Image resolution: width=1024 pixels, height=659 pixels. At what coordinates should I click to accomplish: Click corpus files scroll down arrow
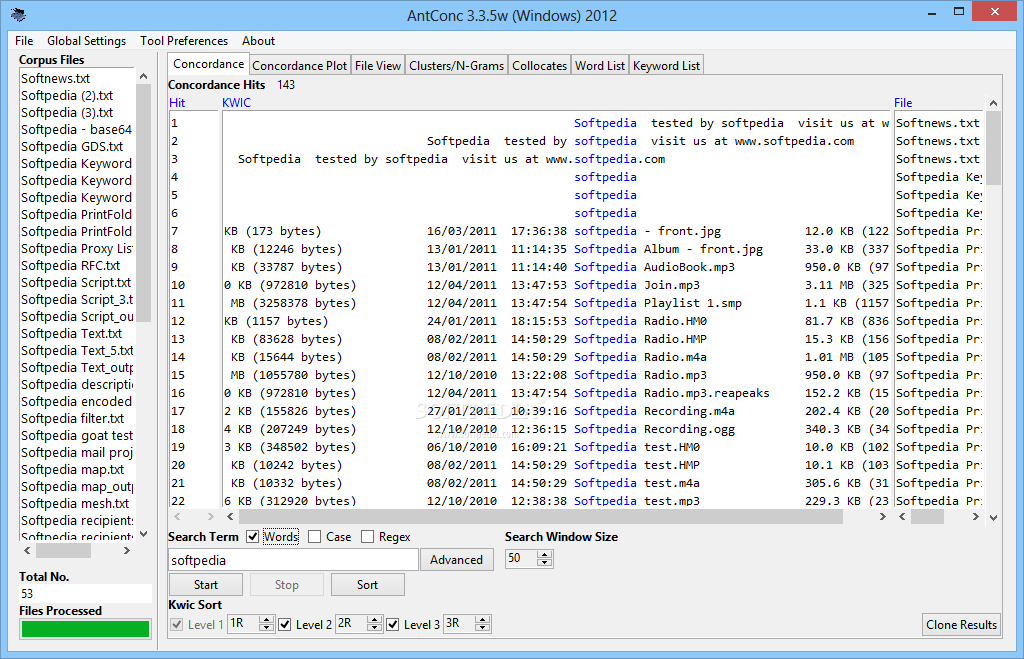point(144,534)
